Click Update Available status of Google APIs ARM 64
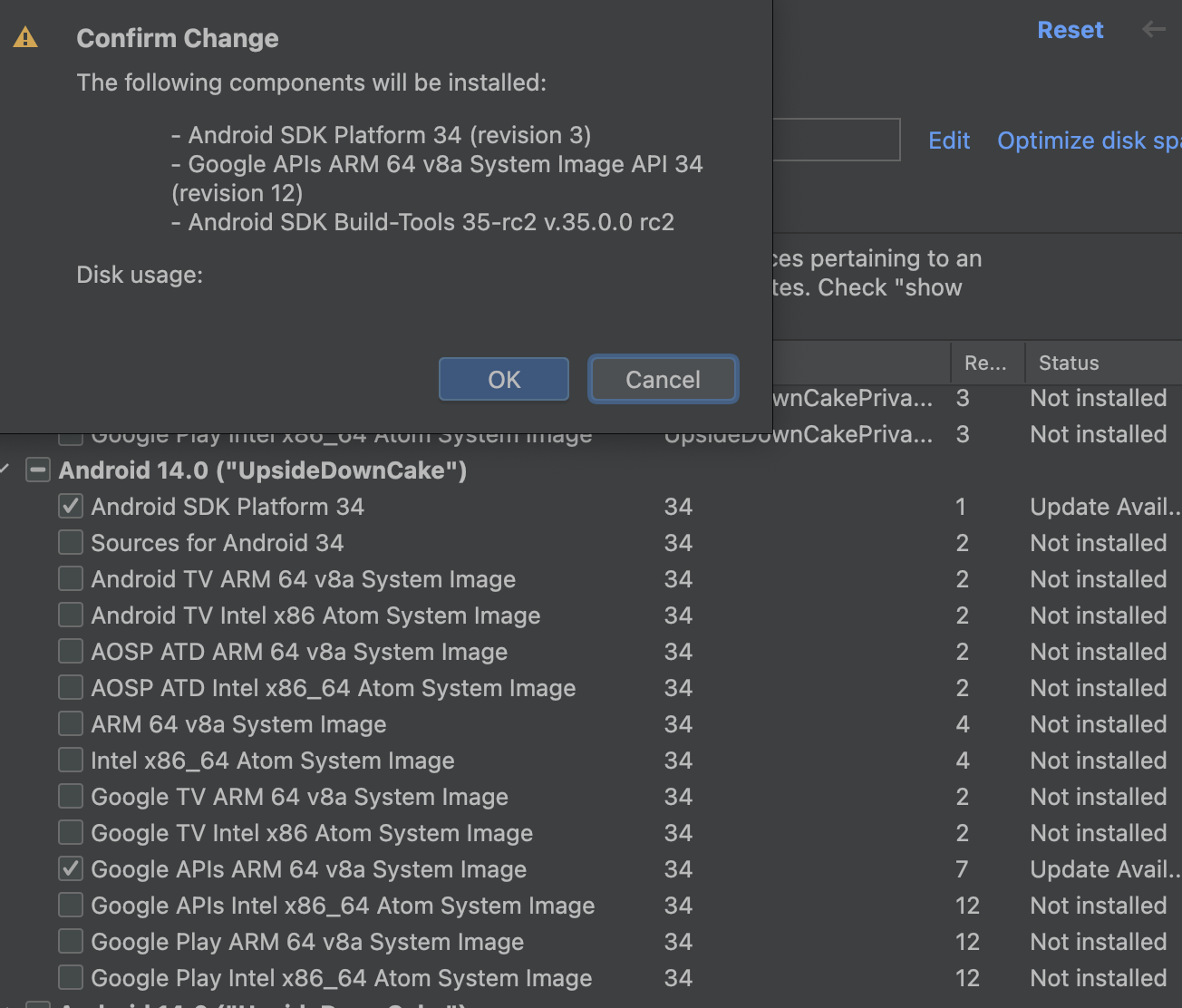1182x1008 pixels. [x=1105, y=869]
